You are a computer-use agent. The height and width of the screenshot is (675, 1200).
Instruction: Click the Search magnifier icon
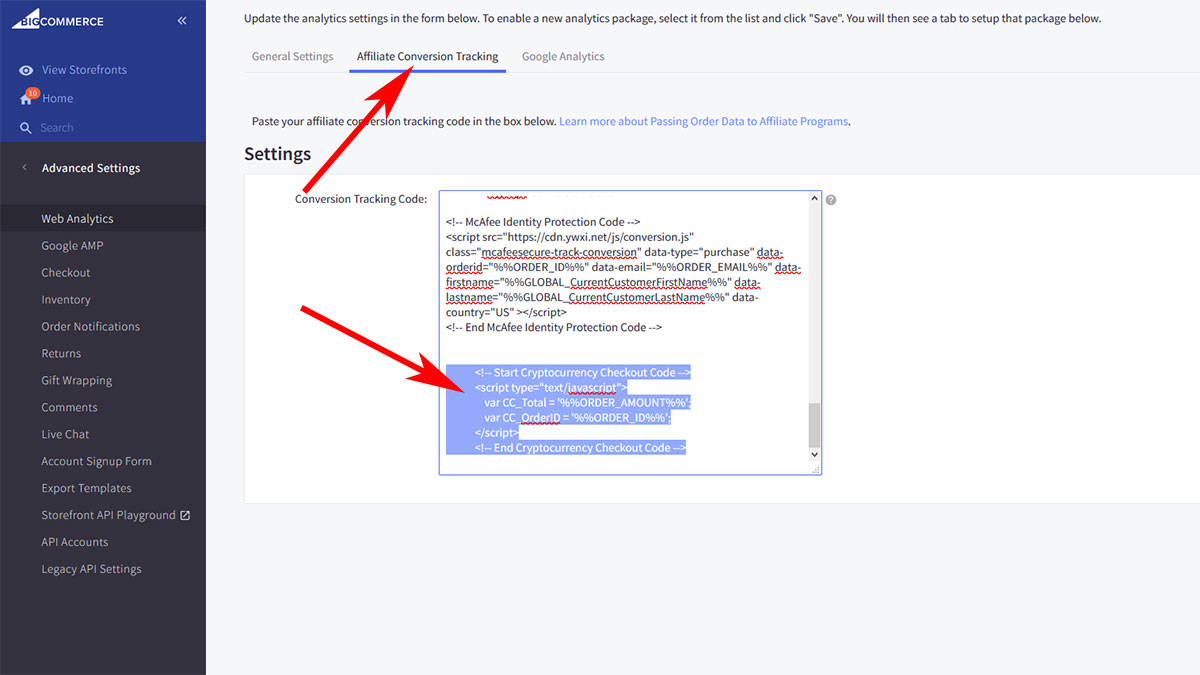[26, 128]
